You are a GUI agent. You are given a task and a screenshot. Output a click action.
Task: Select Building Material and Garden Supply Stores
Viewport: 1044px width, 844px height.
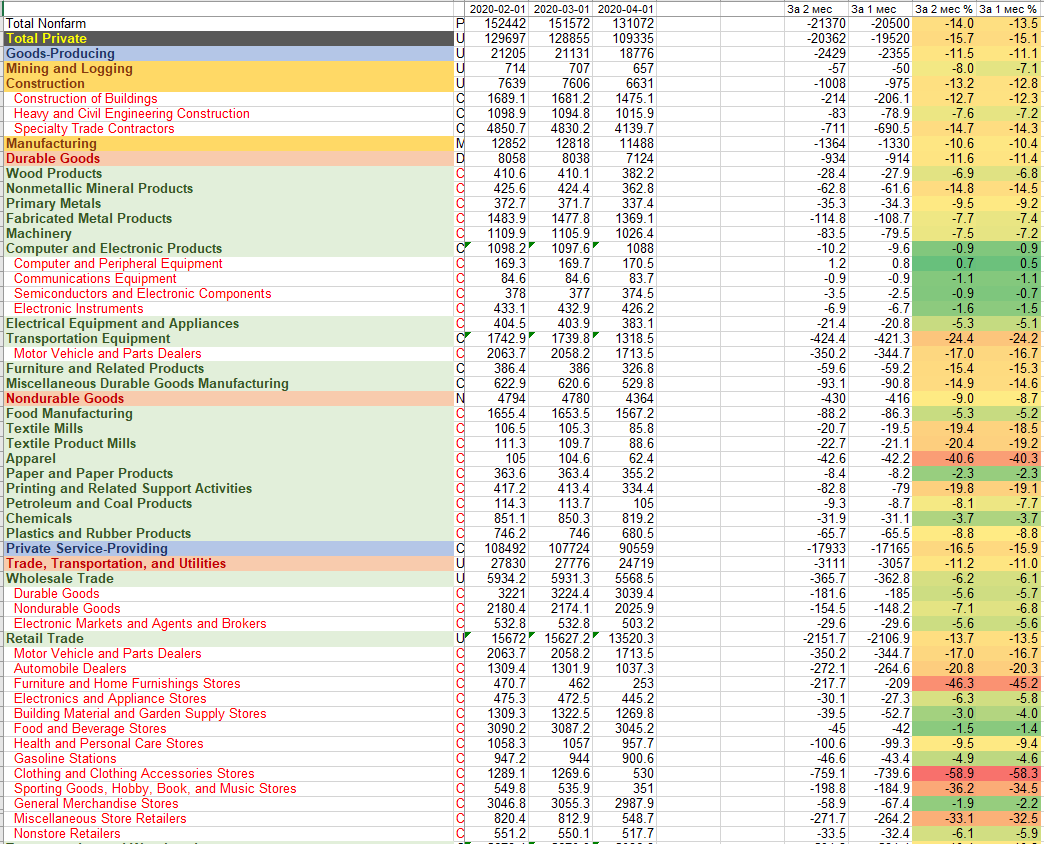[x=140, y=714]
